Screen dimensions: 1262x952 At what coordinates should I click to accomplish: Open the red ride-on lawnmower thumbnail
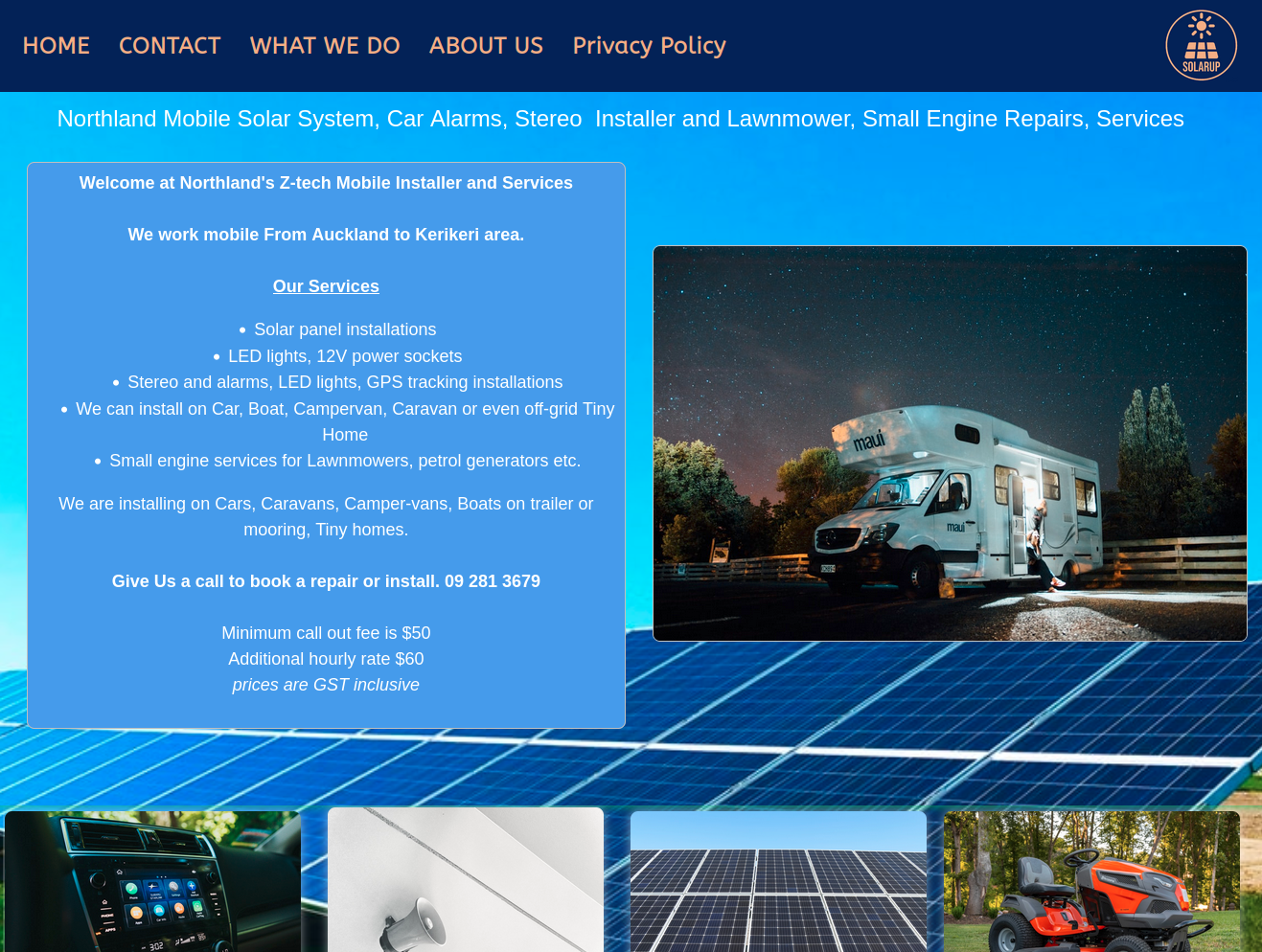pos(1091,881)
